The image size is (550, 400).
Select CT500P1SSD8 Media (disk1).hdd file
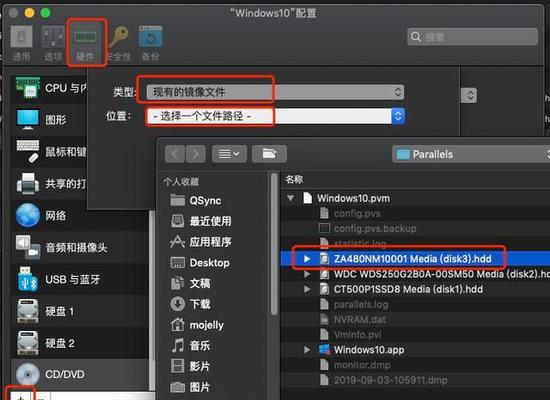tap(415, 289)
